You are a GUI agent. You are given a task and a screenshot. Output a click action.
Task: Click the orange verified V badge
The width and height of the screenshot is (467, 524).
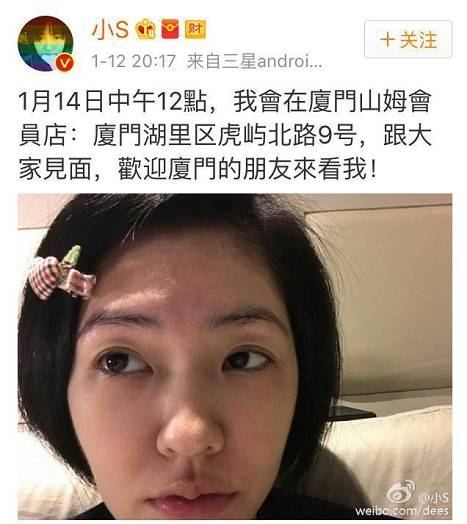[x=64, y=63]
